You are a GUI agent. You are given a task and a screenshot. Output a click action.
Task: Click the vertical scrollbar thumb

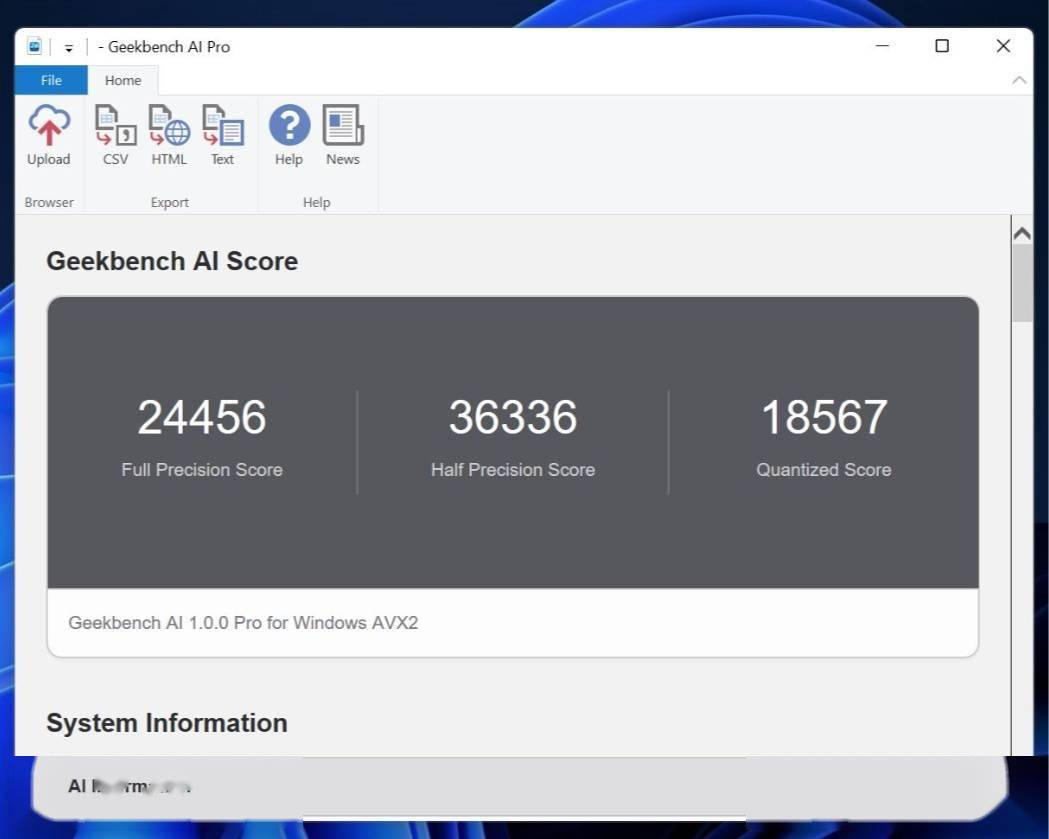click(1022, 283)
